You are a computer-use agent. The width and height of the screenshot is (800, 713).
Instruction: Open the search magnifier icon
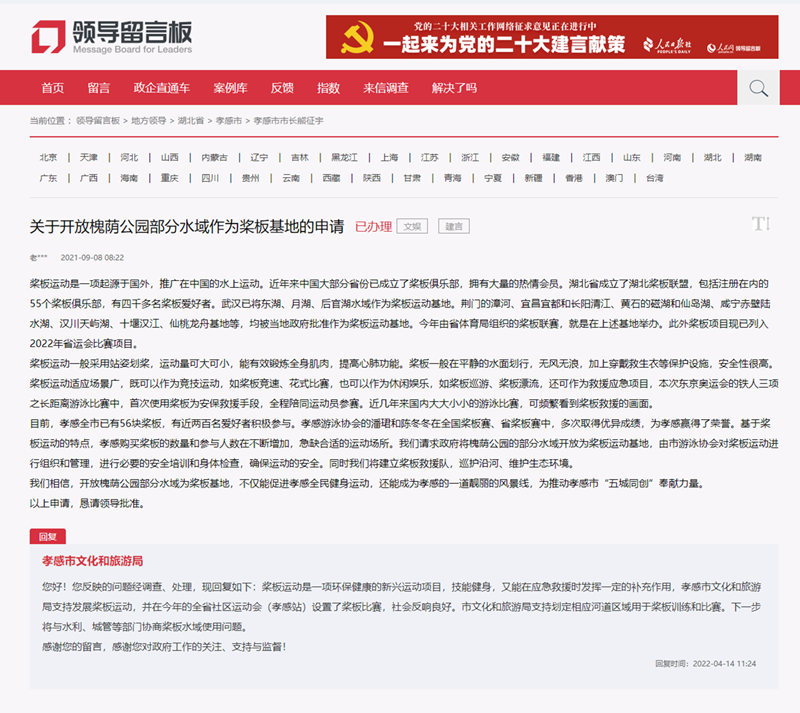coord(758,88)
